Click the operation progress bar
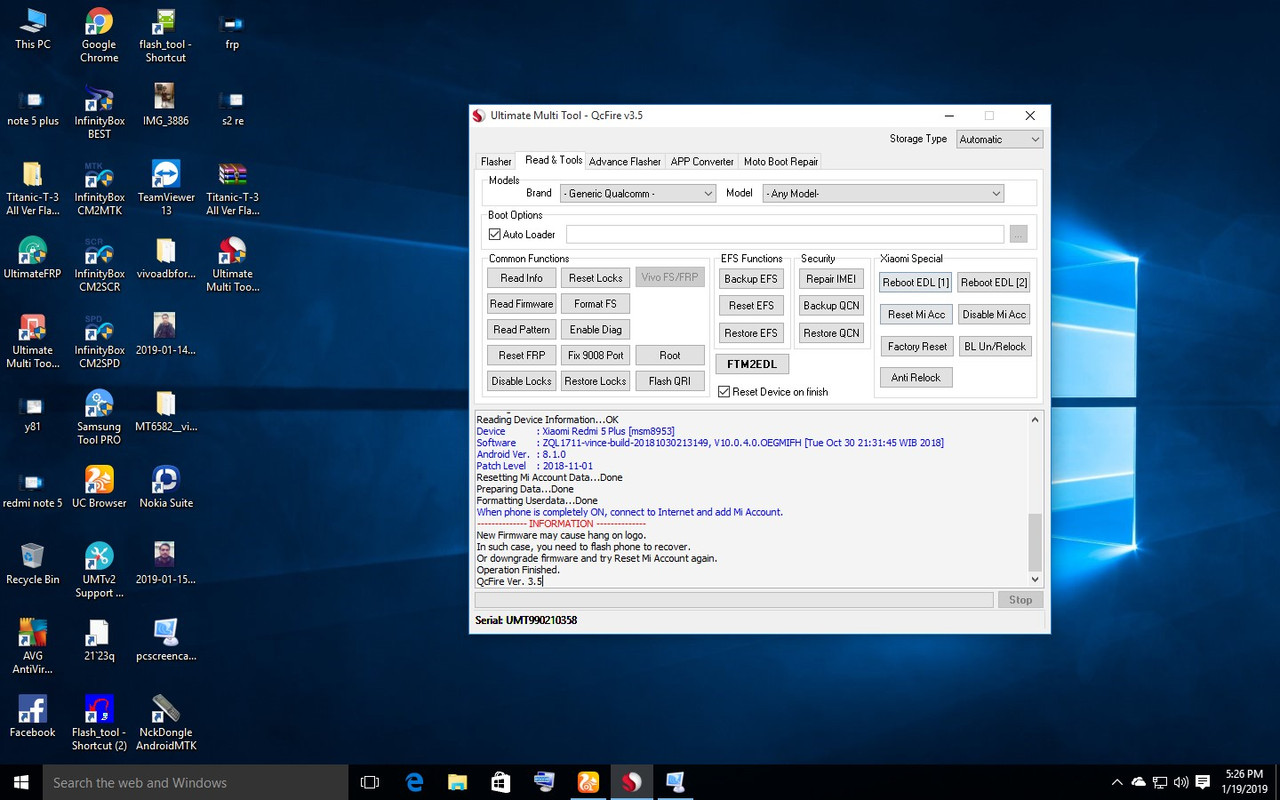The image size is (1280, 800). point(734,600)
